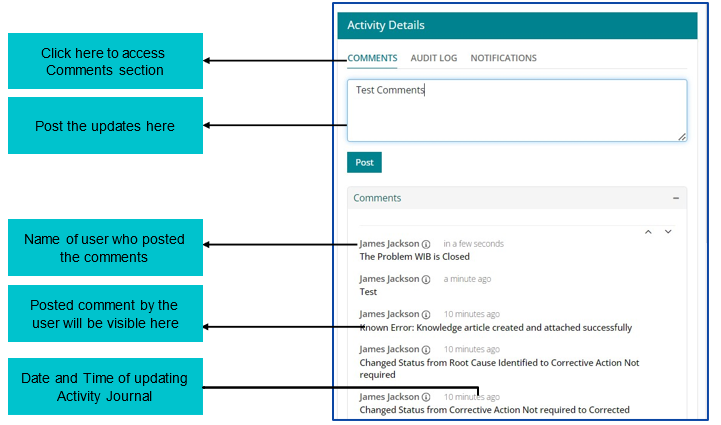Click info icon beside newest James Jackson comment

click(x=426, y=244)
